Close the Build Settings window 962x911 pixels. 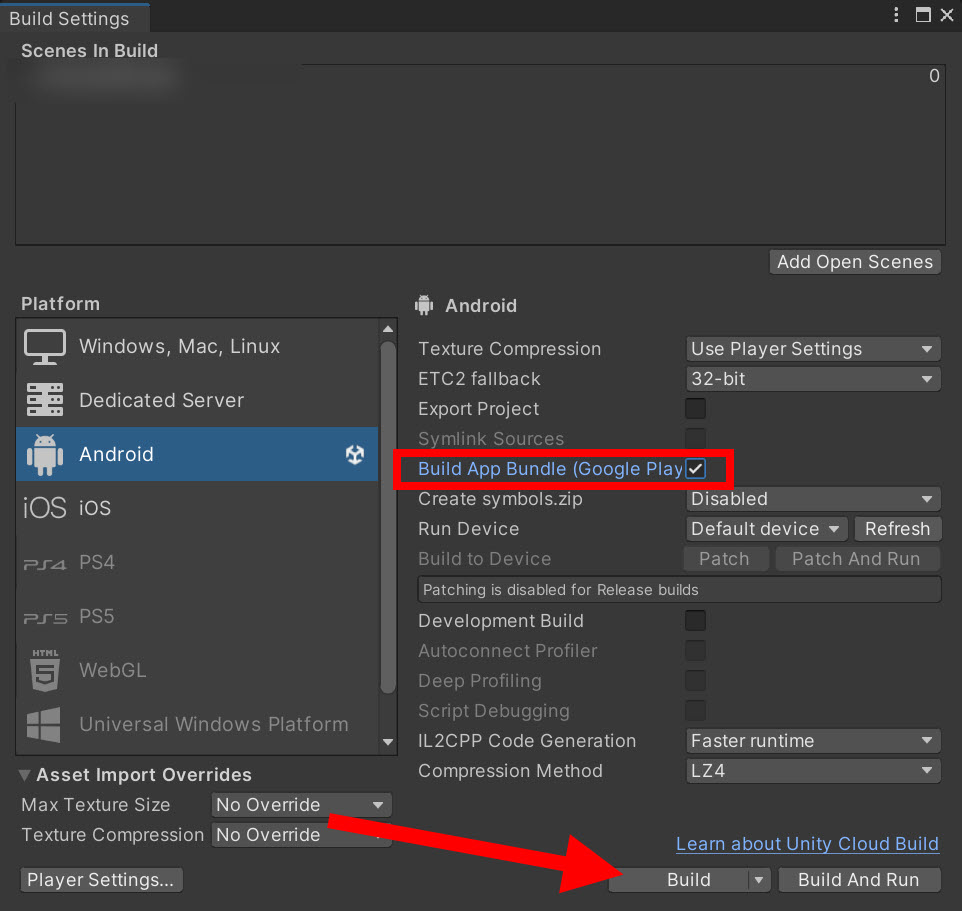pos(947,15)
